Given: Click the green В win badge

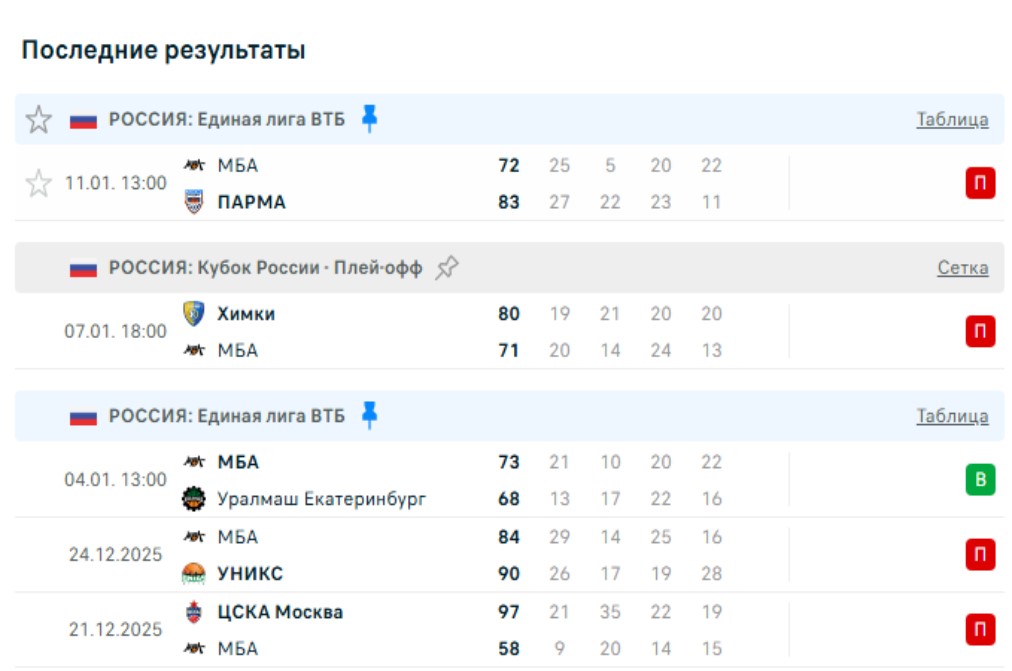Looking at the screenshot, I should tap(980, 480).
